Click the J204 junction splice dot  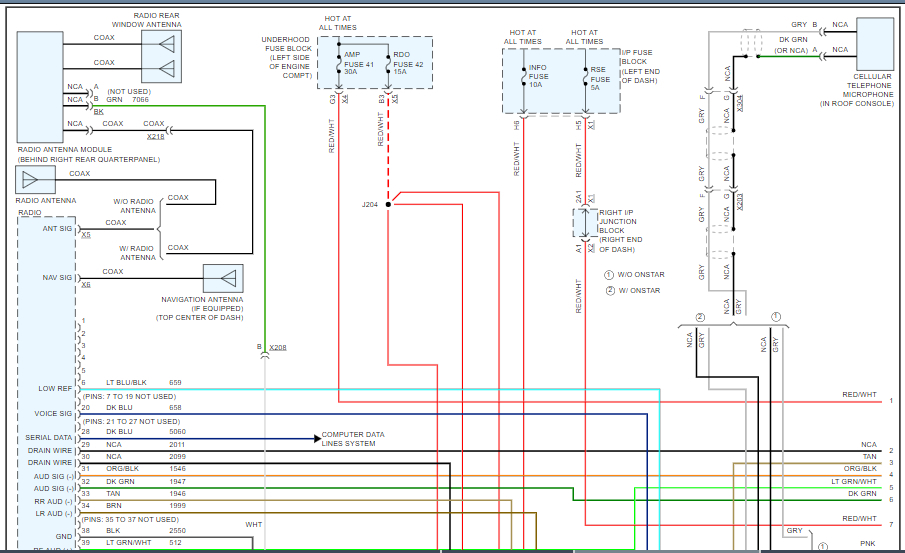[388, 204]
